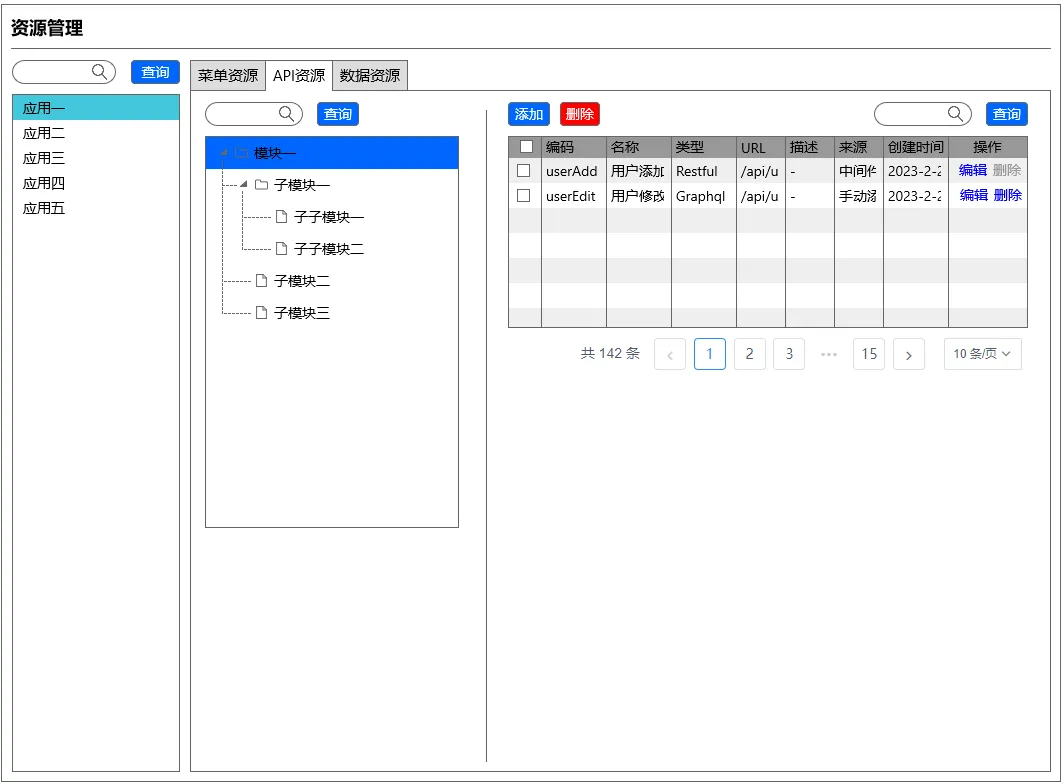Select 子模块一 tree item
The width and height of the screenshot is (1064, 784).
tap(301, 185)
